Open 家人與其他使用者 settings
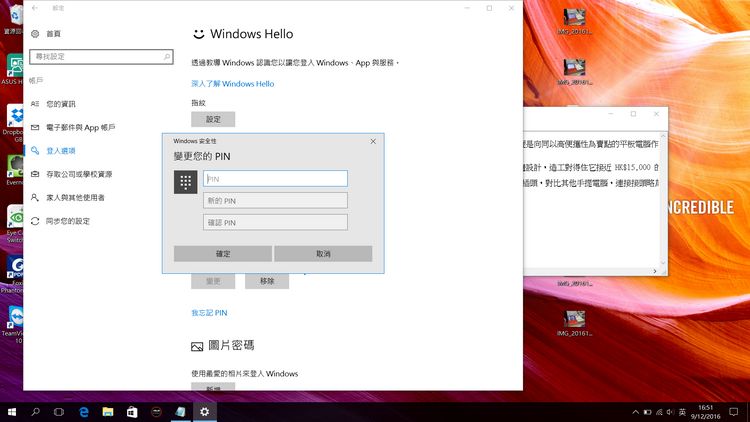 75,198
